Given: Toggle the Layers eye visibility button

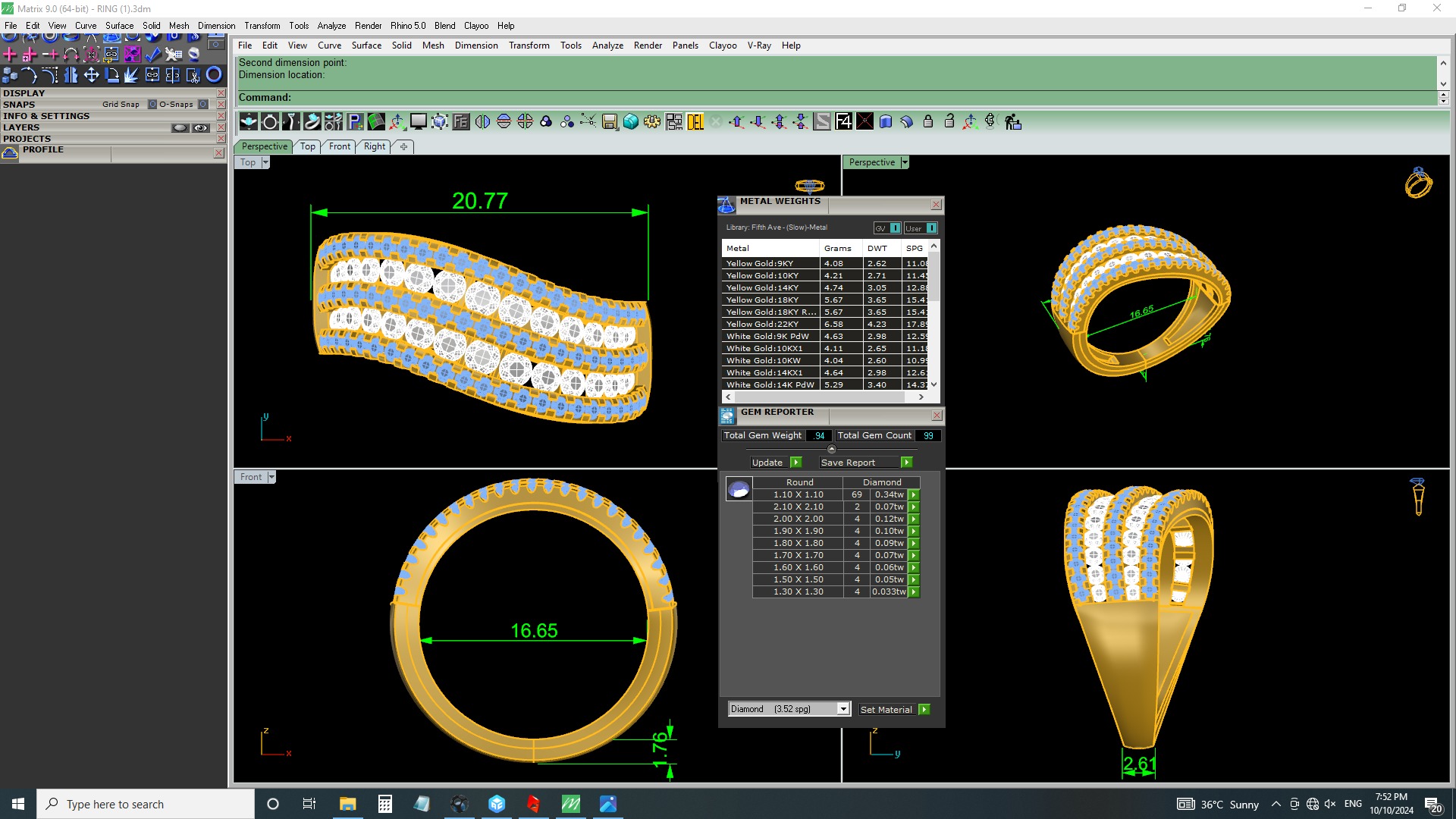Looking at the screenshot, I should pyautogui.click(x=201, y=128).
